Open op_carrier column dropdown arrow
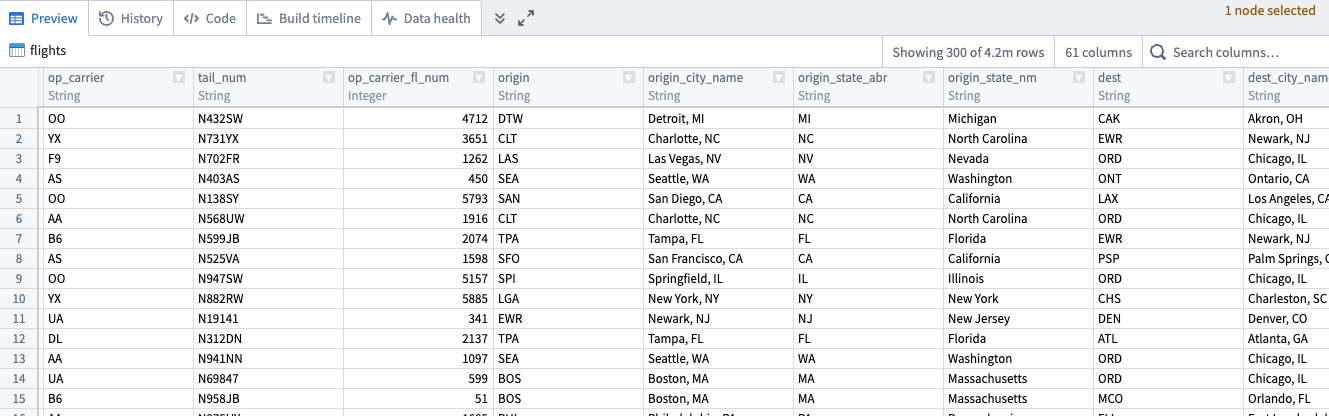 pos(179,77)
